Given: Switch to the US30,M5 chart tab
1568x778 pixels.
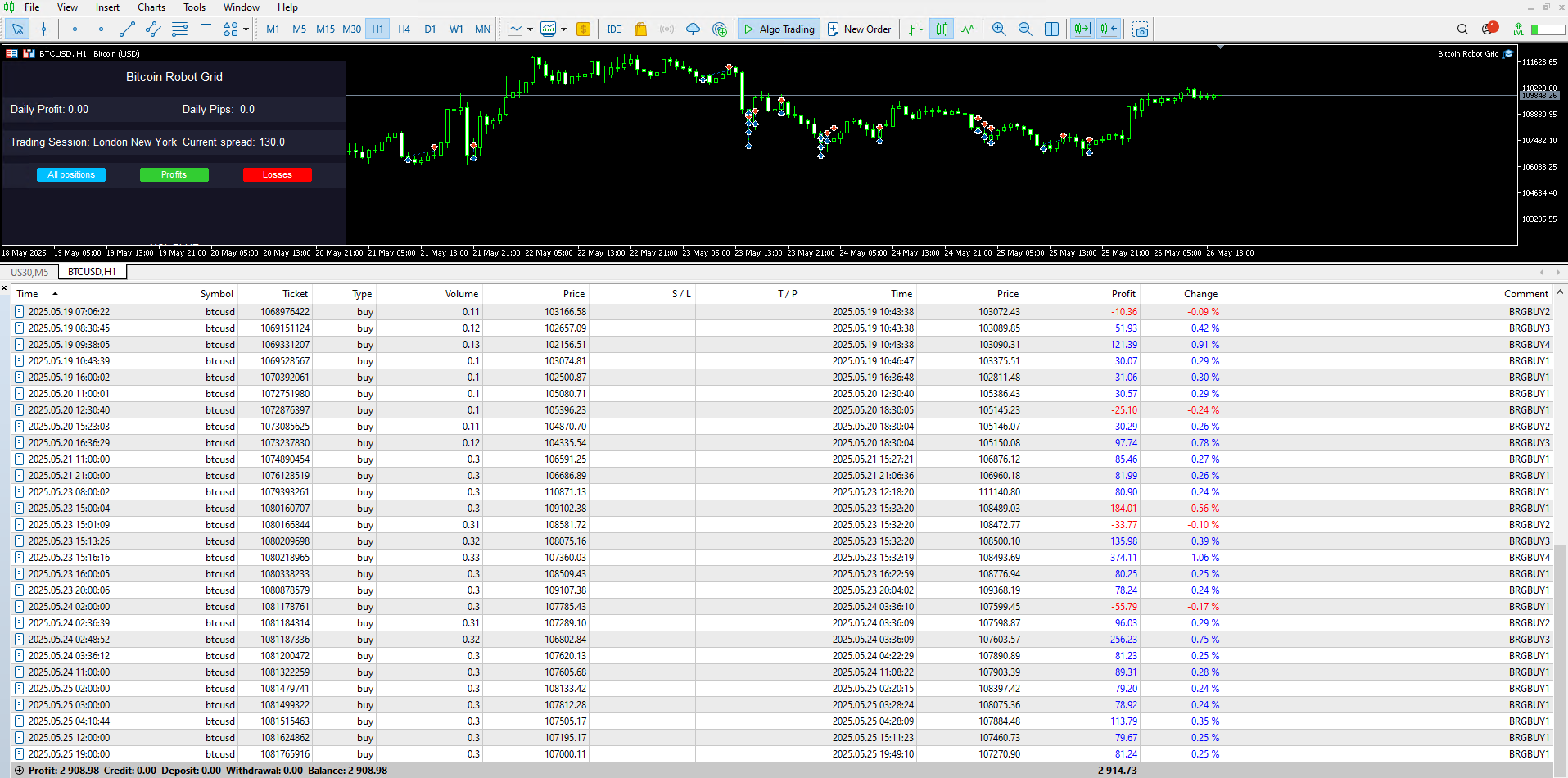Looking at the screenshot, I should point(29,272).
